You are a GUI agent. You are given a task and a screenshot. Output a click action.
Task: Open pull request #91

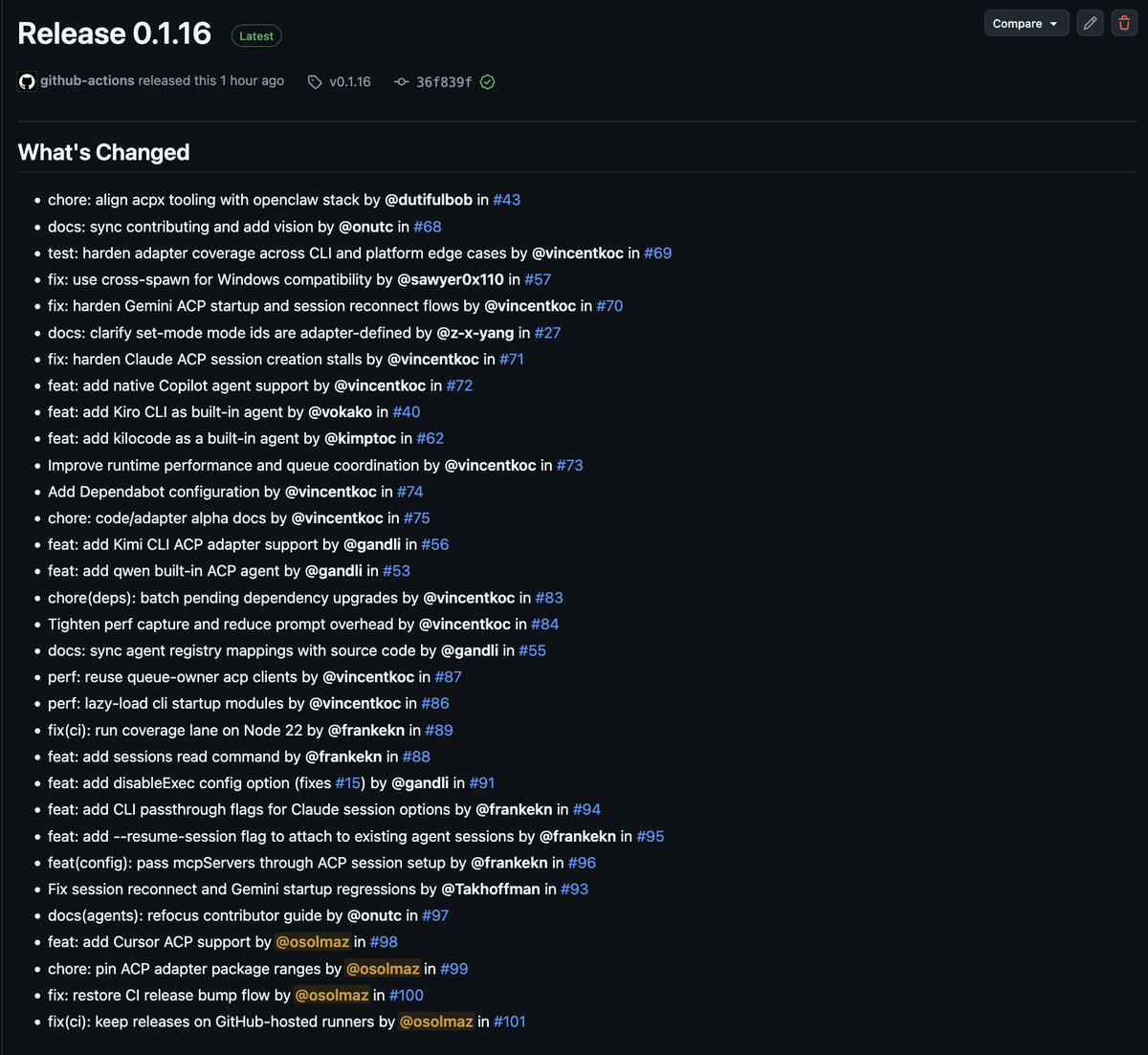coord(482,783)
